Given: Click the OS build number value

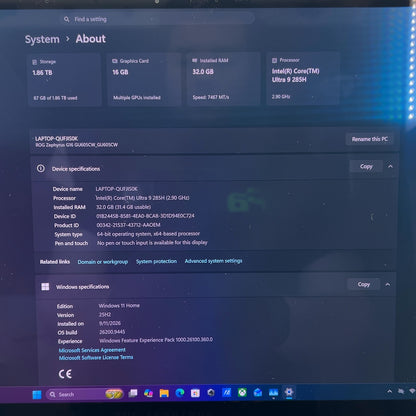Looking at the screenshot, I should (x=112, y=332).
